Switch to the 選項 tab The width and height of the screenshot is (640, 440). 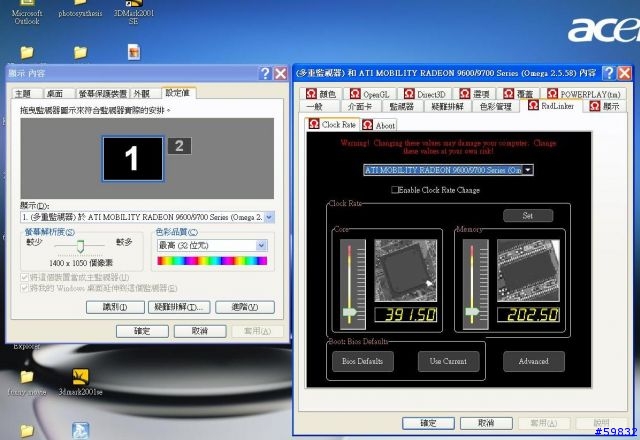point(475,94)
